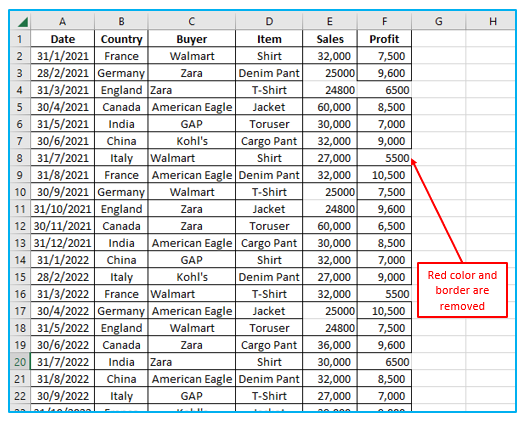Select India country cell in row 20
525x422 pixels.
[x=122, y=362]
